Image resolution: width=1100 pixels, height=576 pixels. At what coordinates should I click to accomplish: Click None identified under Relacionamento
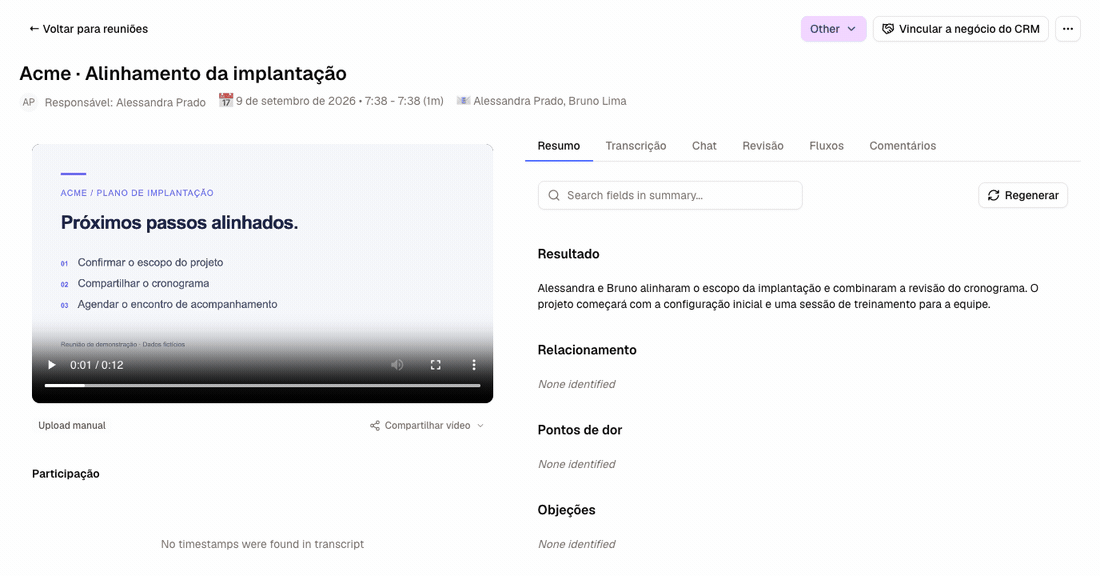coord(576,384)
